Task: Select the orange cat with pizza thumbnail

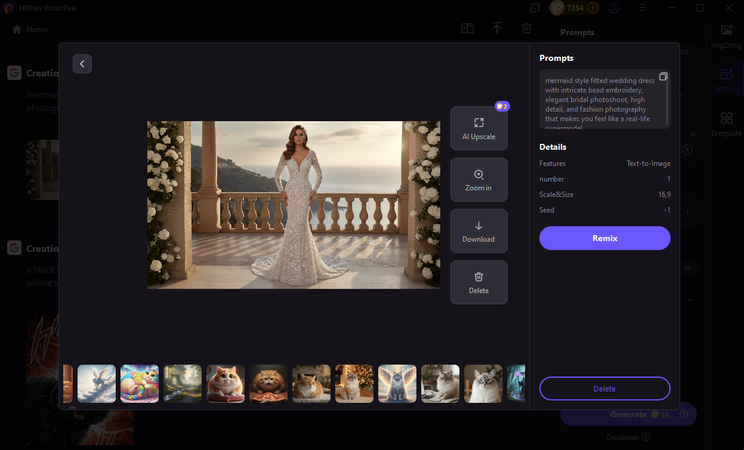Action: pyautogui.click(x=269, y=384)
